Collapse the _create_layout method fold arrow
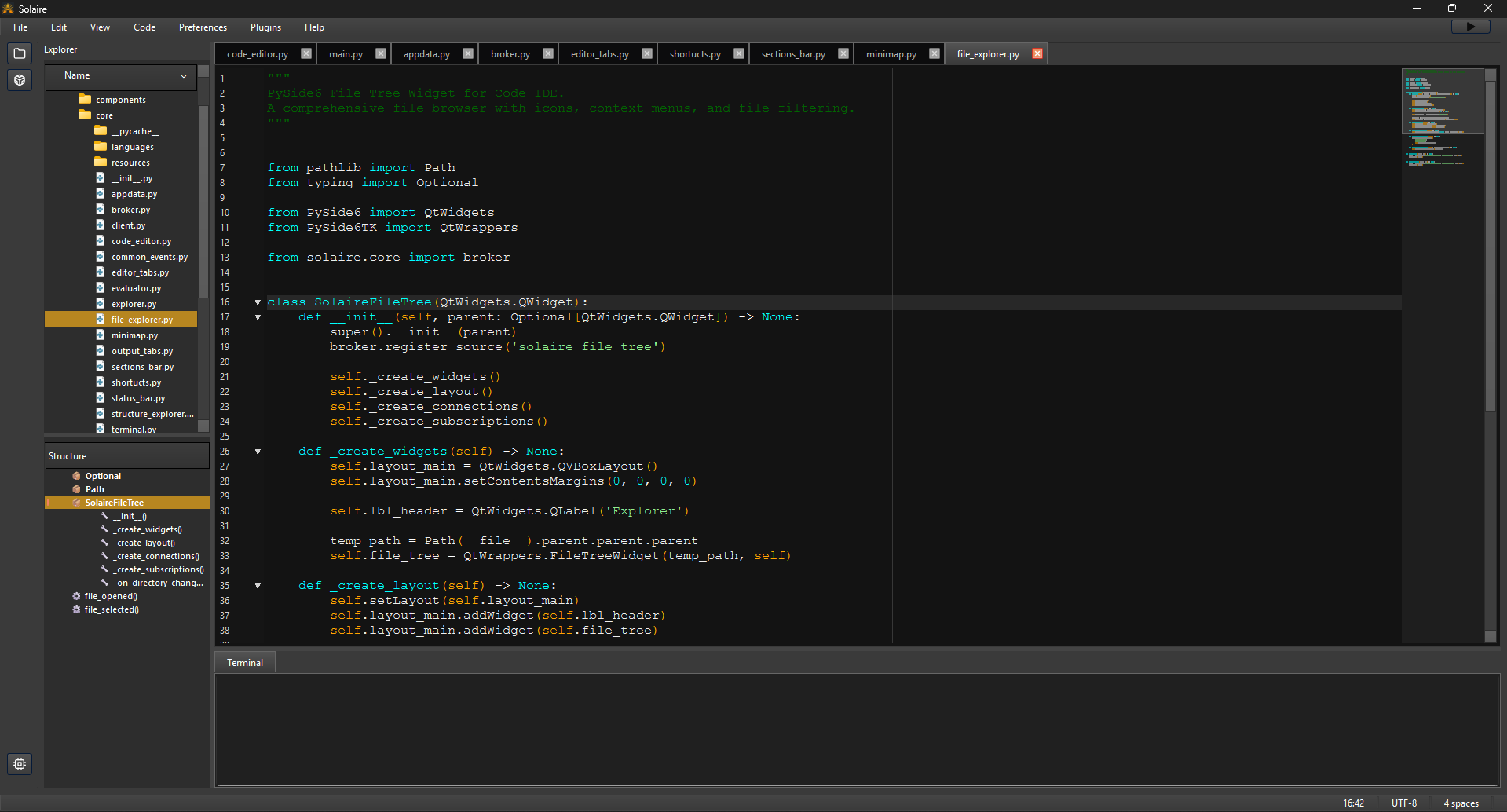Viewport: 1507px width, 812px height. tap(258, 586)
